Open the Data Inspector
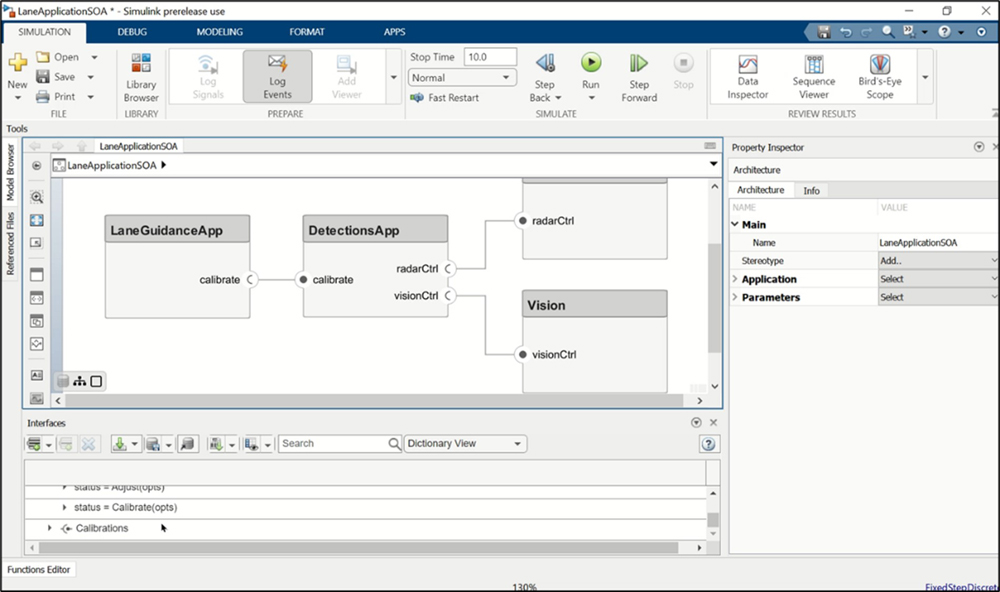1000x592 pixels. point(747,77)
